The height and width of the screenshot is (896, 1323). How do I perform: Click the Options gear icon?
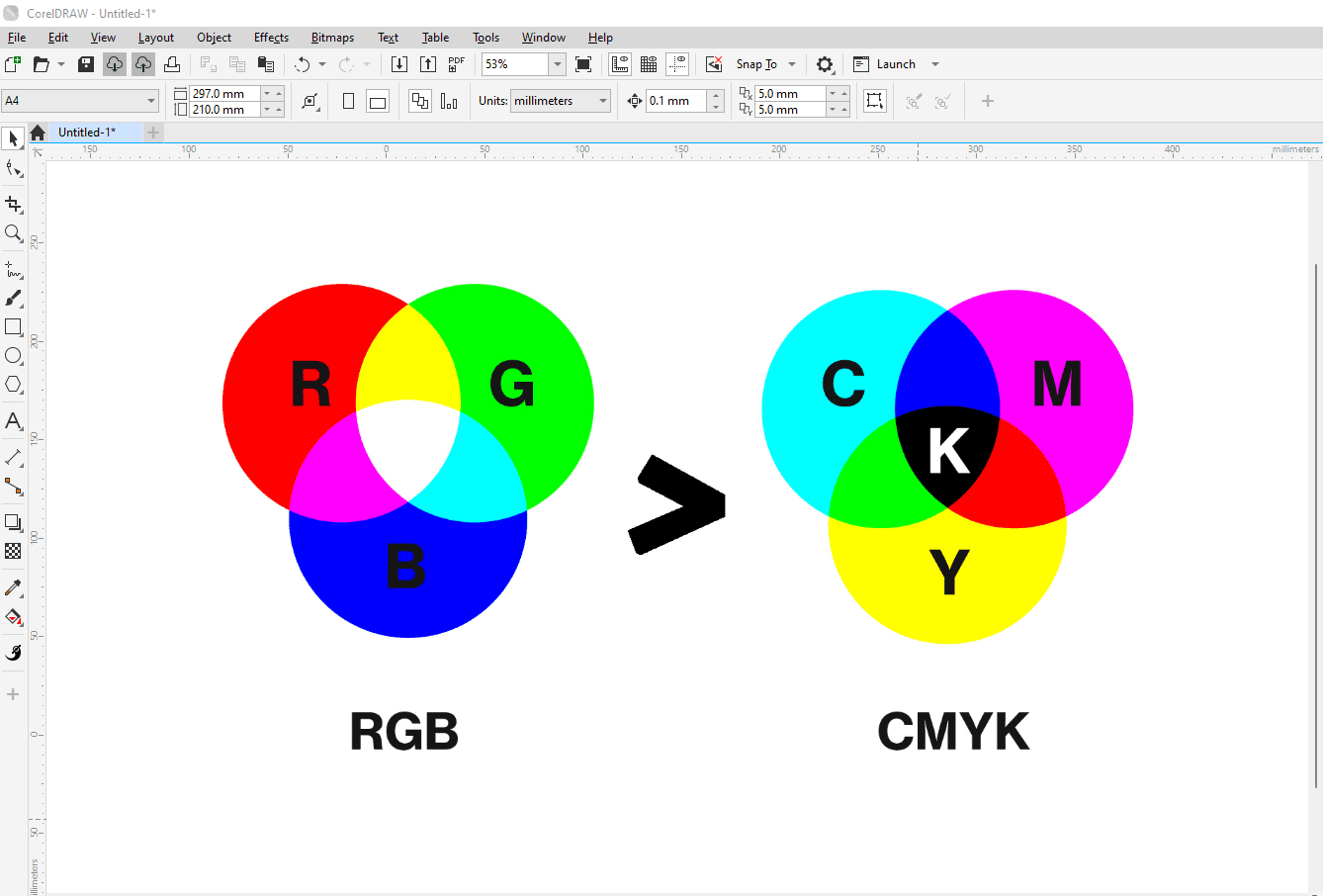tap(826, 63)
